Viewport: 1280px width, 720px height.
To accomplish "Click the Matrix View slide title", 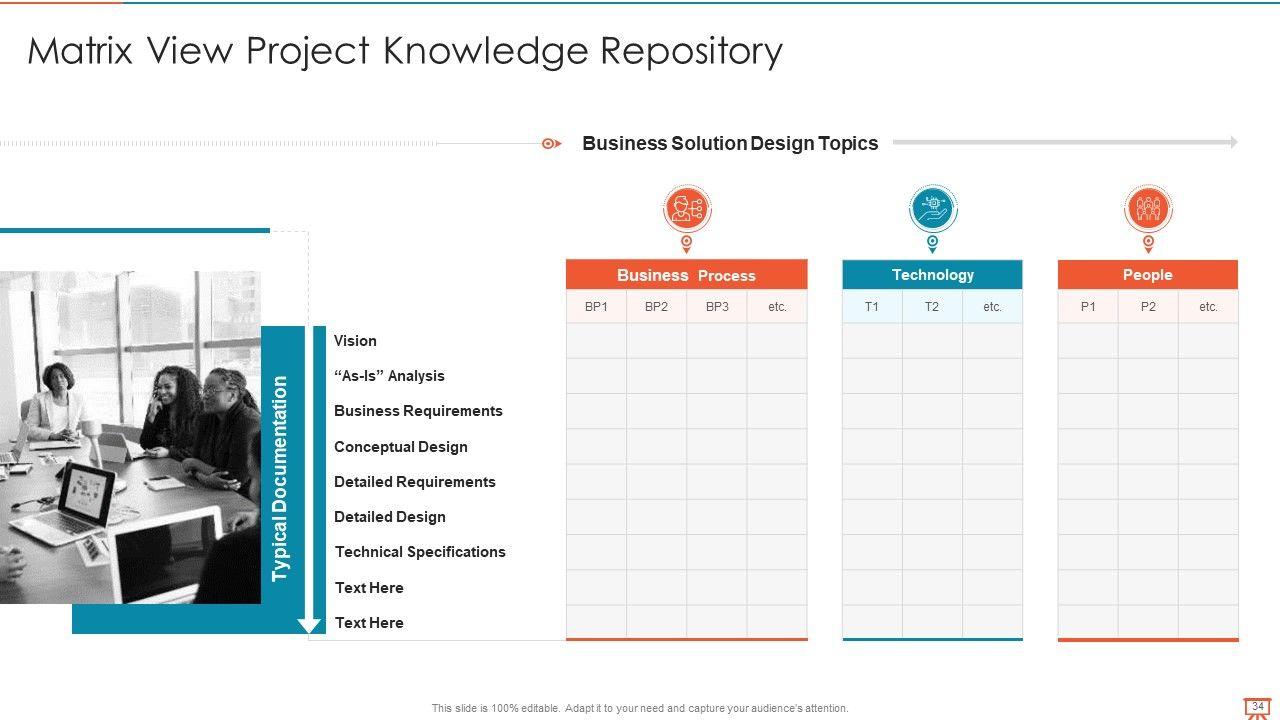I will coord(404,51).
